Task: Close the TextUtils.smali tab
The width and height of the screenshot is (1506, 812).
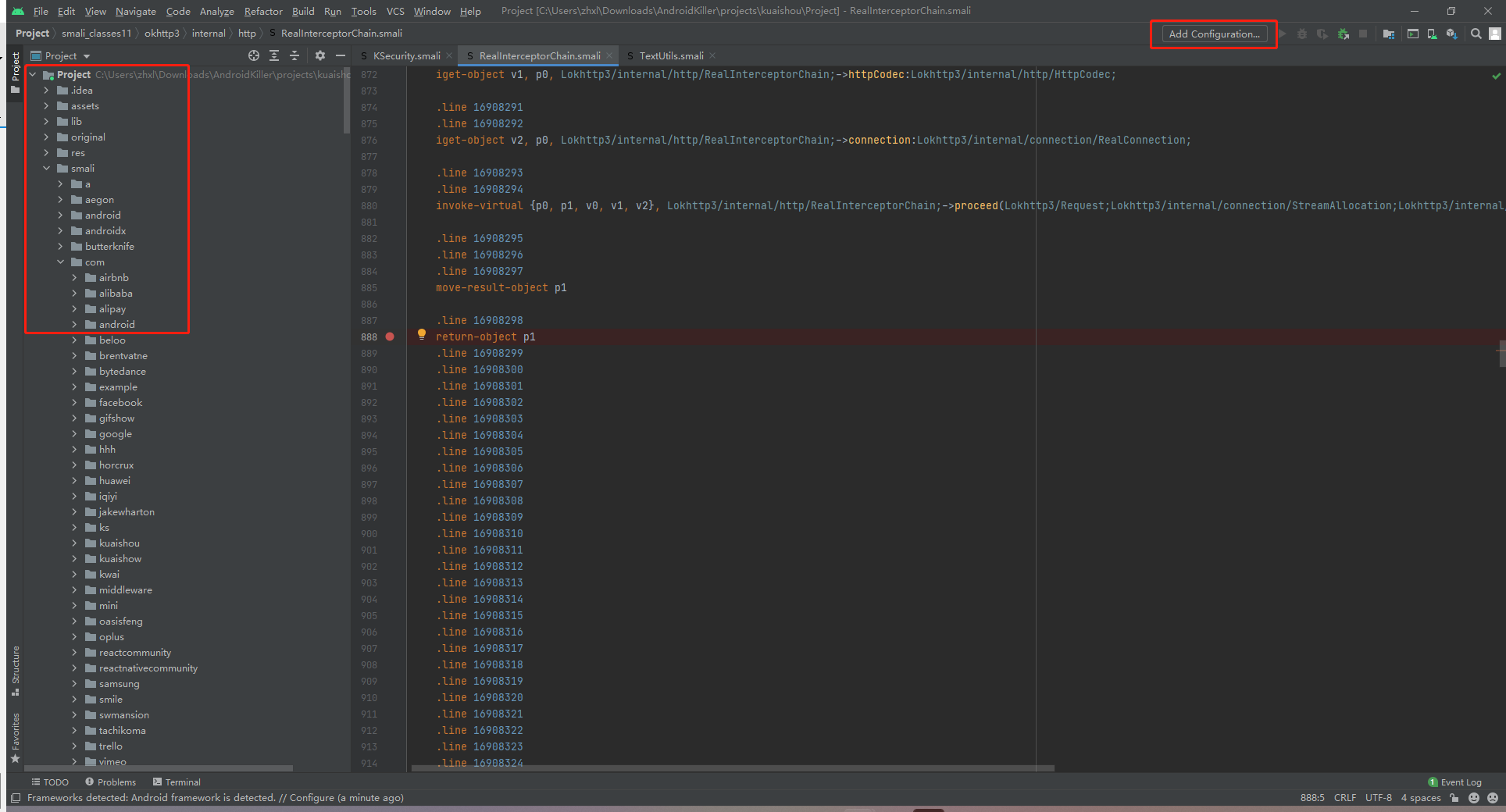Action: tap(712, 55)
